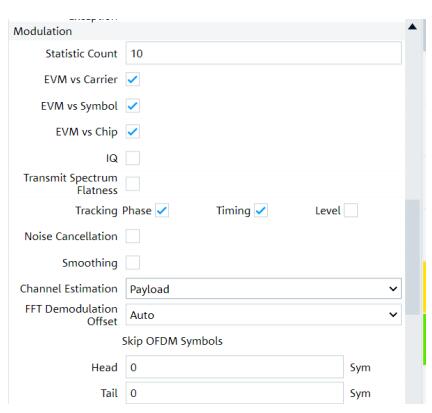Screen dimensions: 432x413
Task: Turn off Tracking Timing checkbox
Action: [x=261, y=211]
